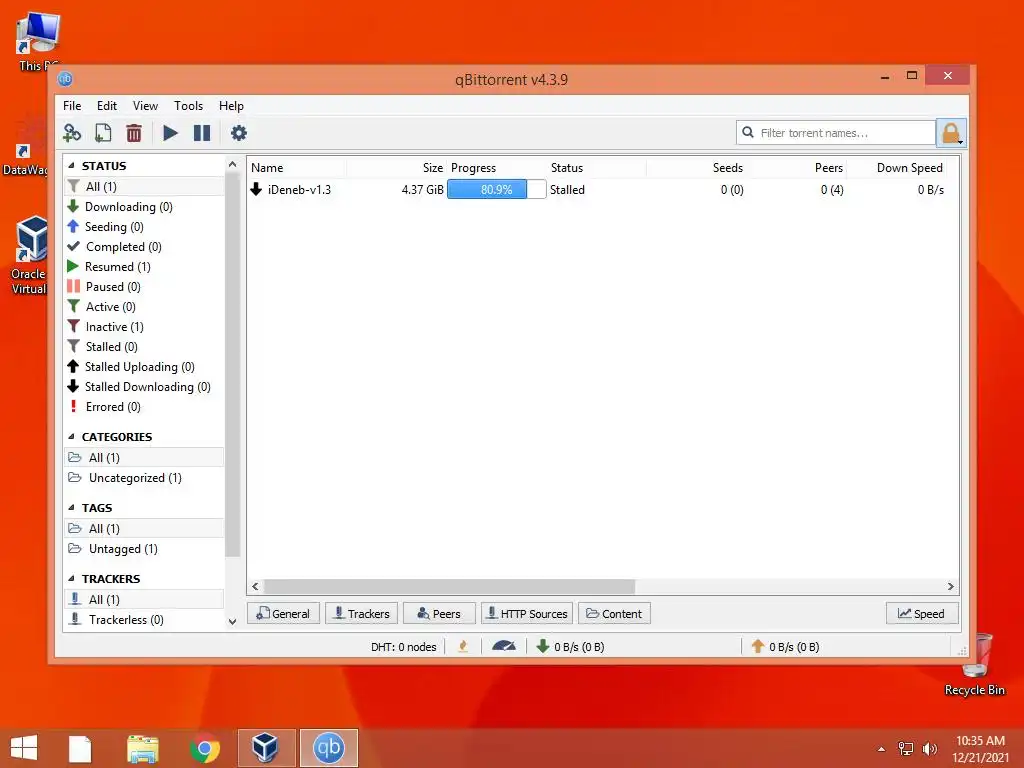Click the volume speaker tray icon
The width and height of the screenshot is (1024, 768).
click(929, 748)
